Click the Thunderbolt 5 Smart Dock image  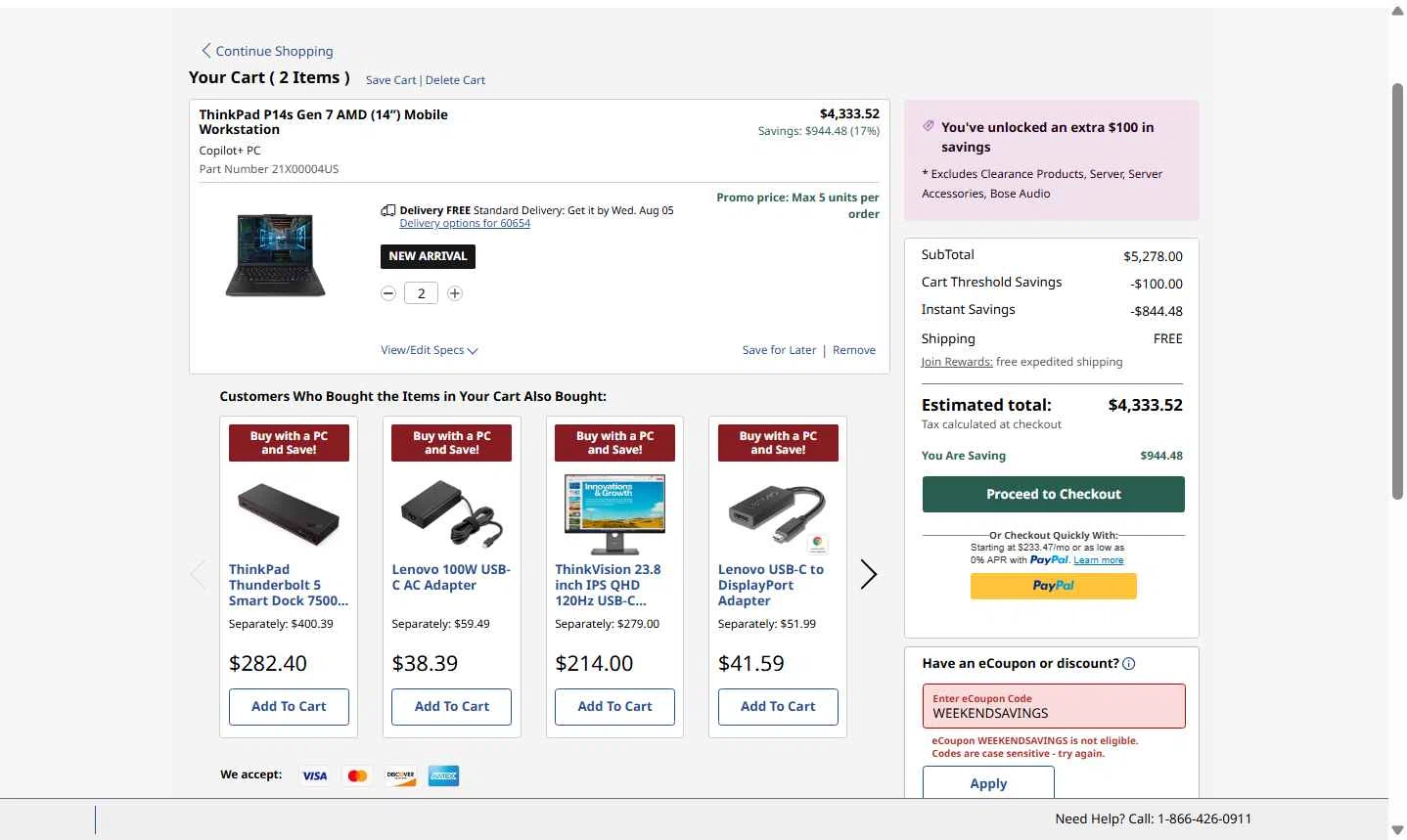tap(289, 513)
